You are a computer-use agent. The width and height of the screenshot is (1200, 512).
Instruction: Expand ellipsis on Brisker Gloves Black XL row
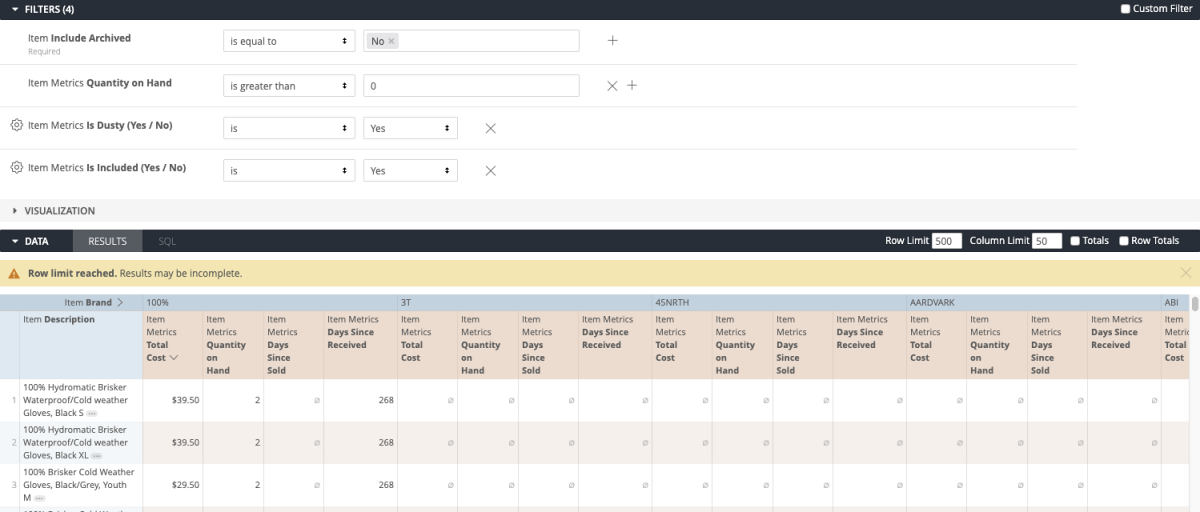[x=97, y=456]
